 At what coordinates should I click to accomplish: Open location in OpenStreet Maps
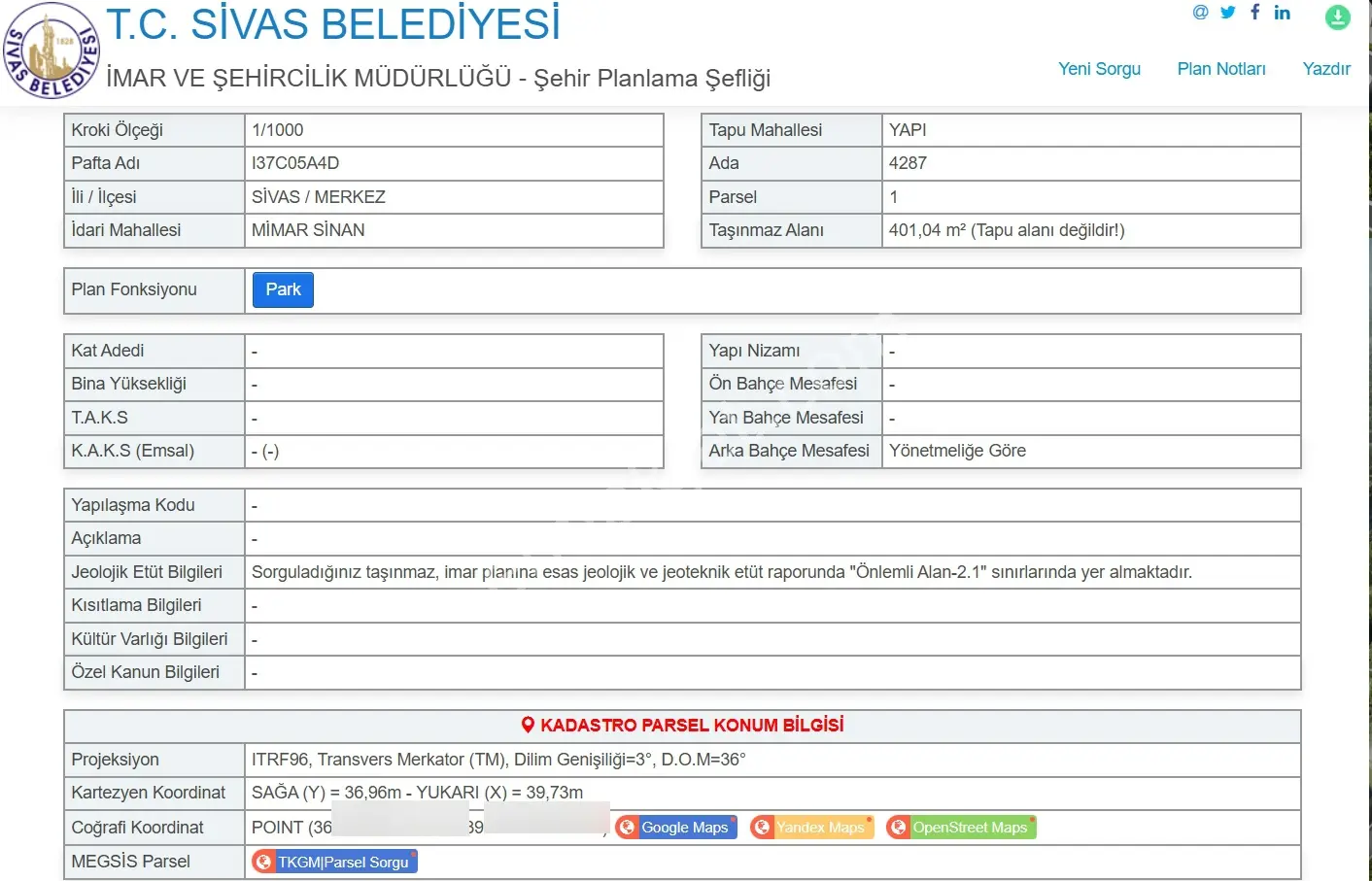961,828
